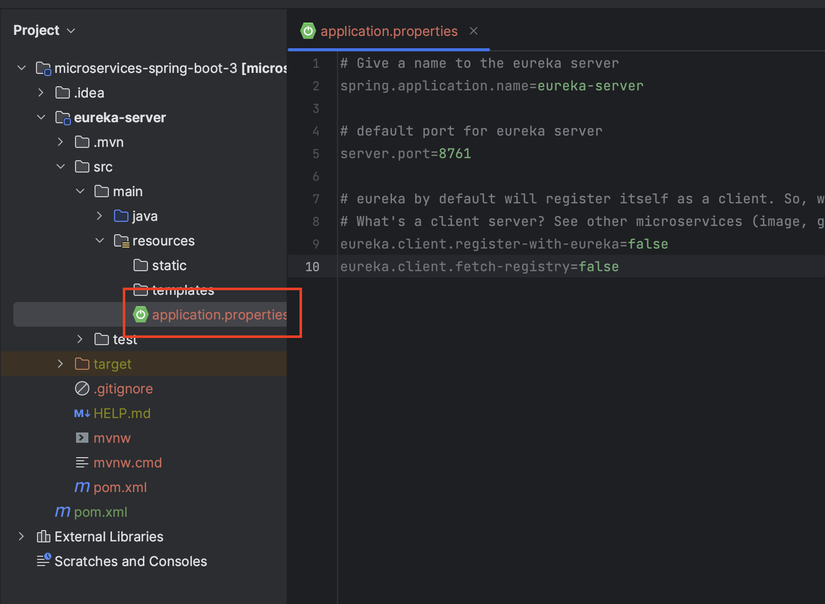Collapse the src directory

[x=59, y=166]
